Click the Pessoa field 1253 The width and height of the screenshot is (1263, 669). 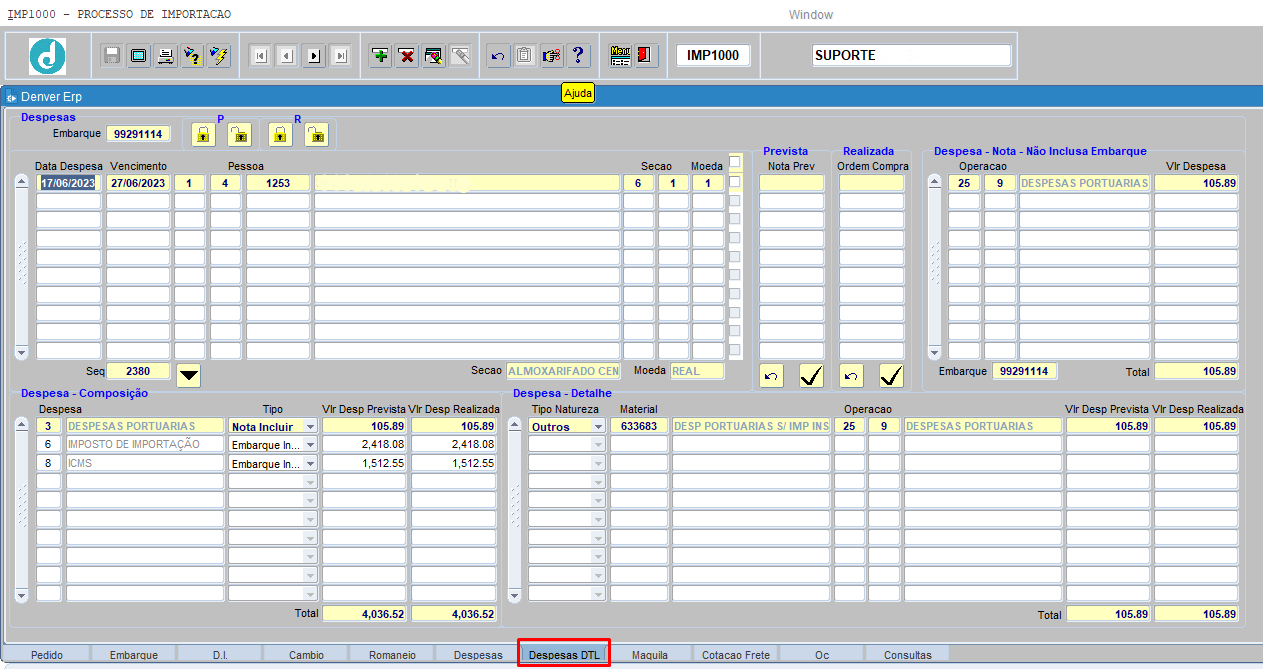click(278, 183)
